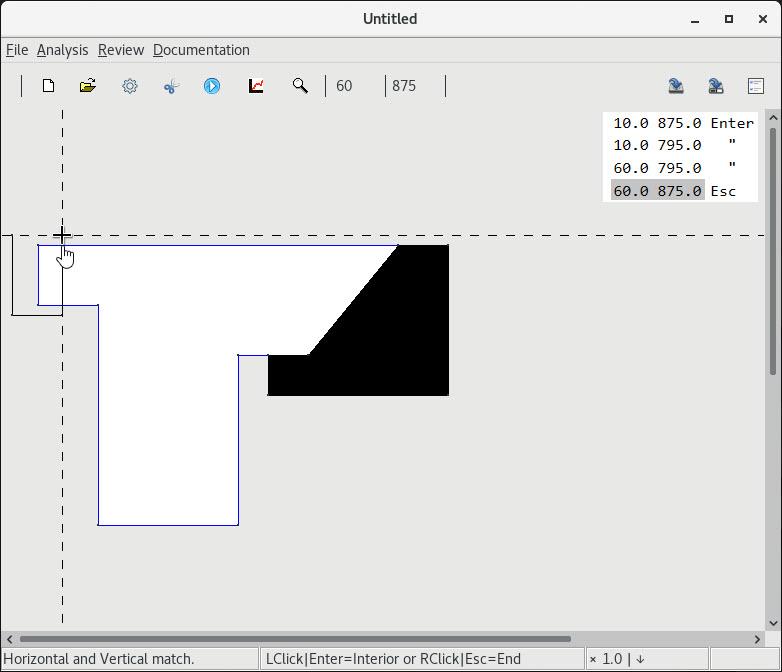Toggle the checklist panel icon

click(x=756, y=86)
